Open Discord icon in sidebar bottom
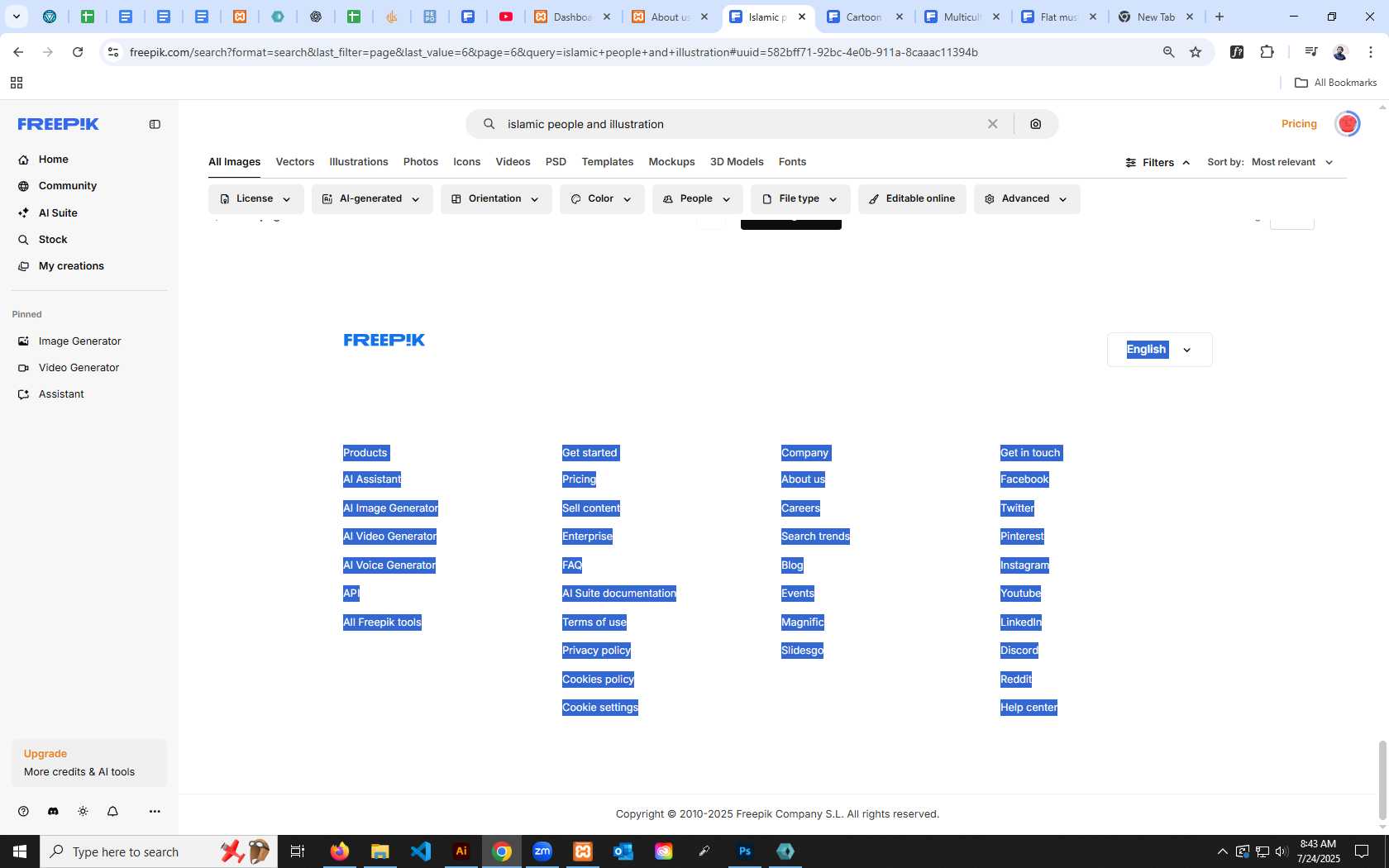Image resolution: width=1389 pixels, height=868 pixels. (53, 811)
